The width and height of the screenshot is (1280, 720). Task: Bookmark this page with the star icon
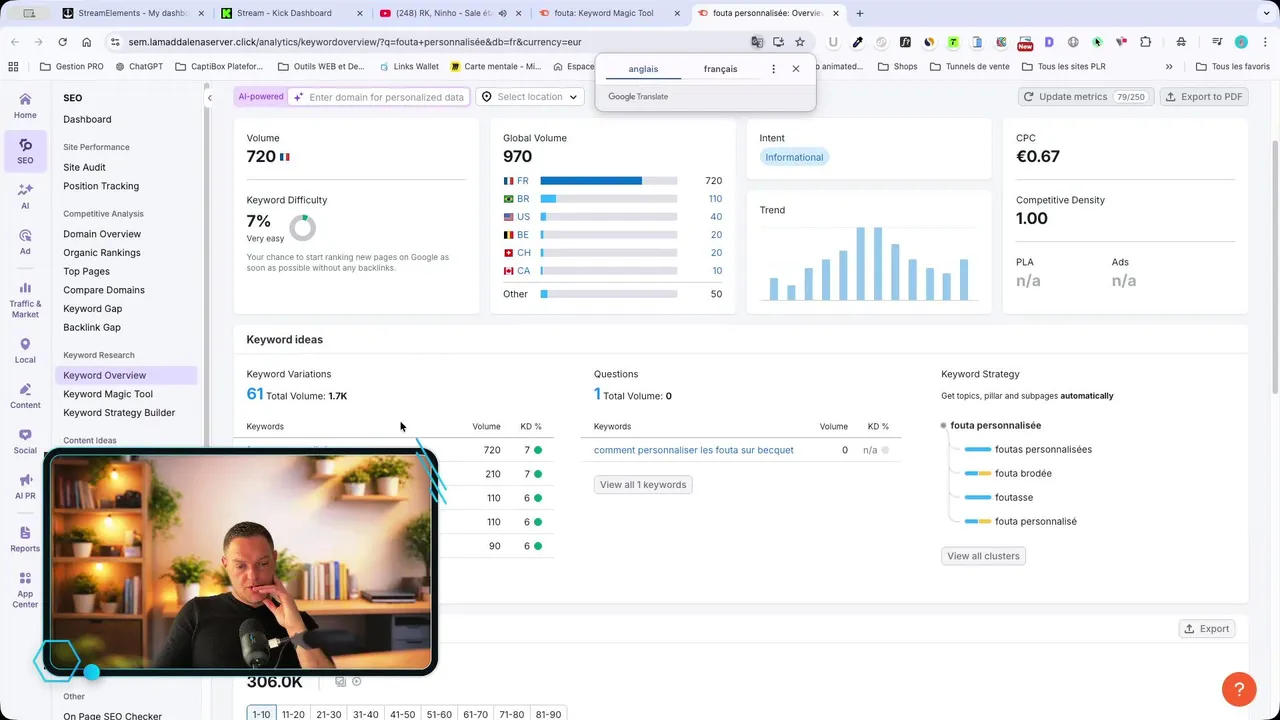click(x=800, y=42)
